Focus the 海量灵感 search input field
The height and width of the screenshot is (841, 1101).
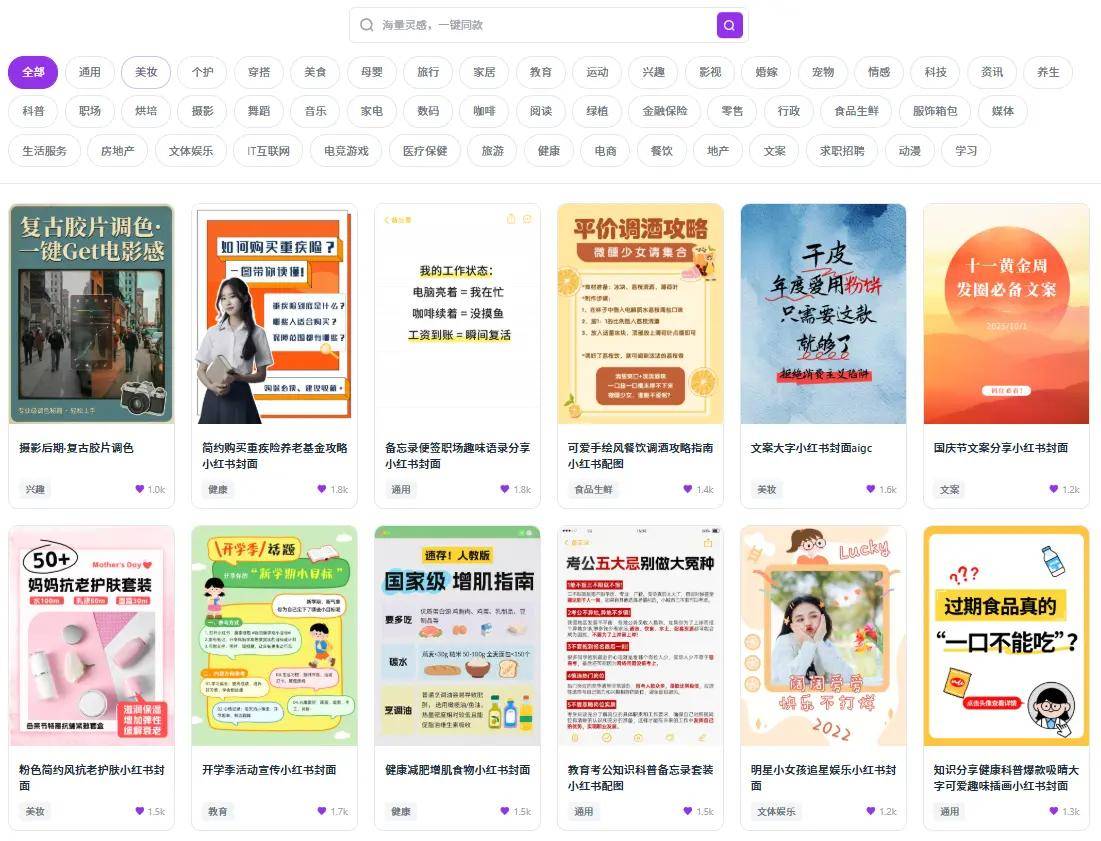[540, 25]
